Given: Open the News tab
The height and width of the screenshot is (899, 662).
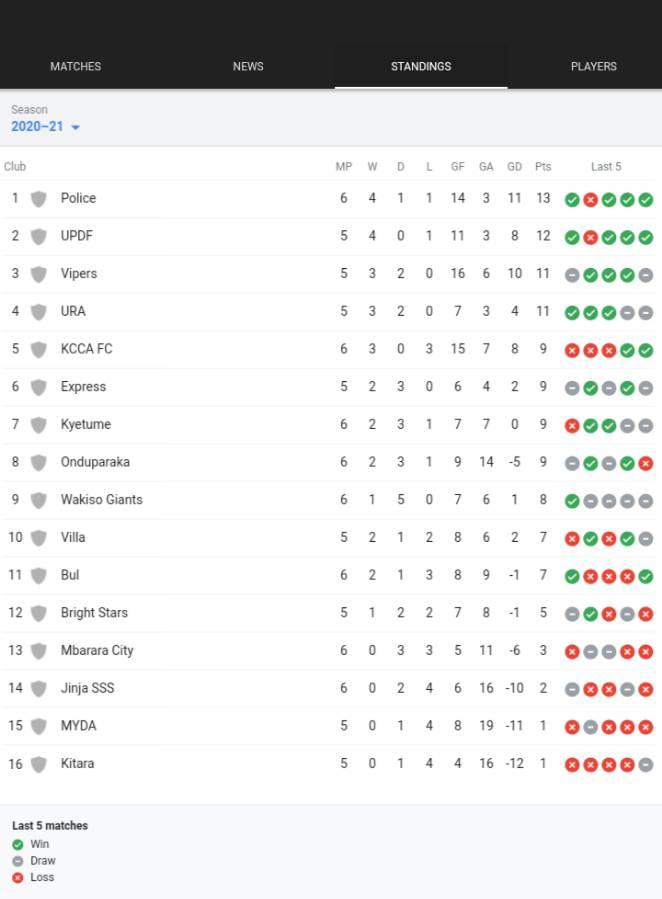Looking at the screenshot, I should (248, 67).
